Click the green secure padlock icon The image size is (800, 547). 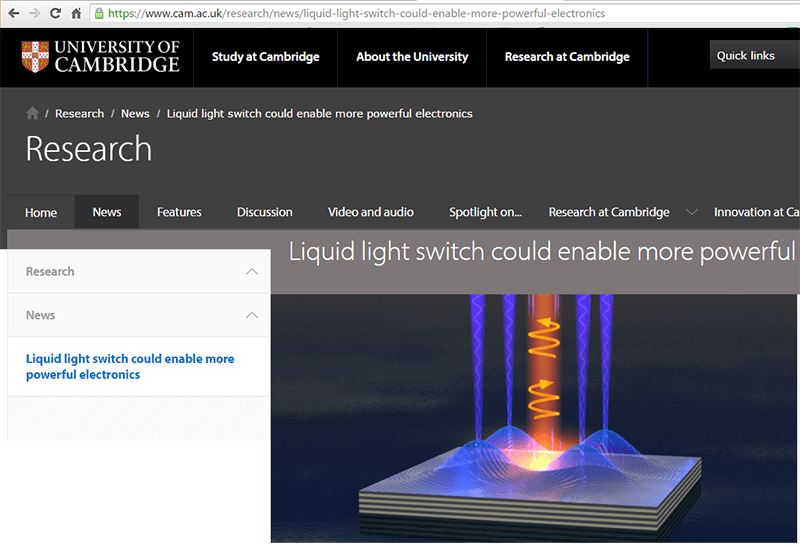coord(99,13)
